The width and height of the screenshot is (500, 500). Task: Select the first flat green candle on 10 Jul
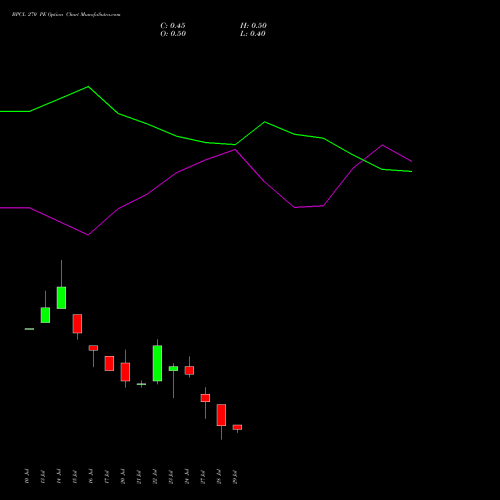[x=29, y=329]
